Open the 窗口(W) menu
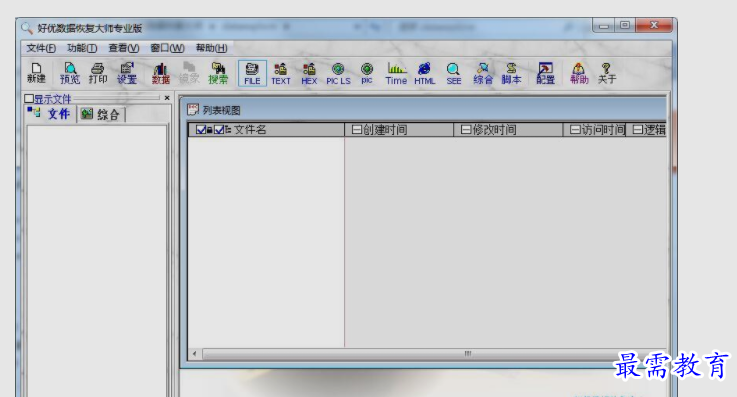Image resolution: width=737 pixels, height=397 pixels. [x=167, y=48]
